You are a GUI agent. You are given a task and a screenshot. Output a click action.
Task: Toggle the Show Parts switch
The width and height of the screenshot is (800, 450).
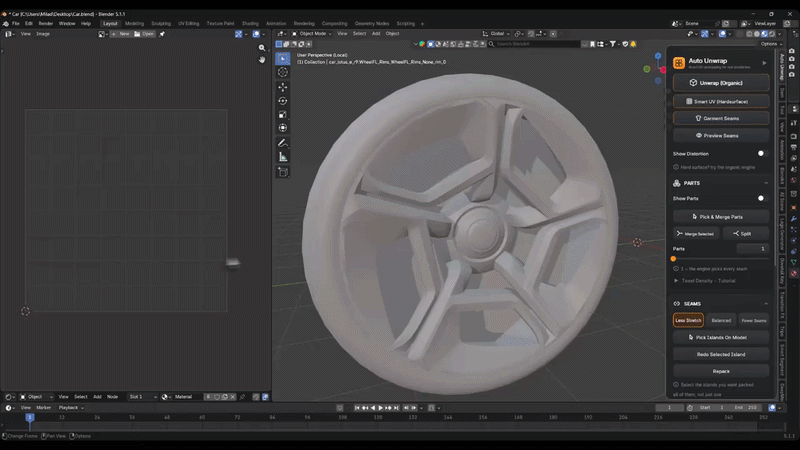click(x=762, y=198)
